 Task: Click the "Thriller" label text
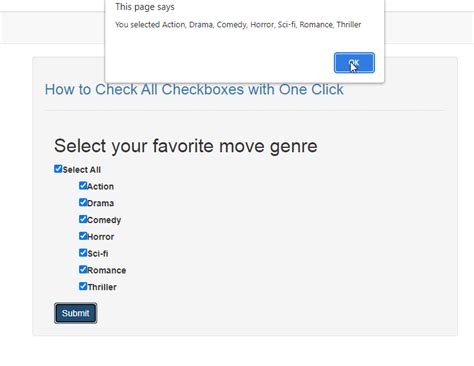[102, 287]
